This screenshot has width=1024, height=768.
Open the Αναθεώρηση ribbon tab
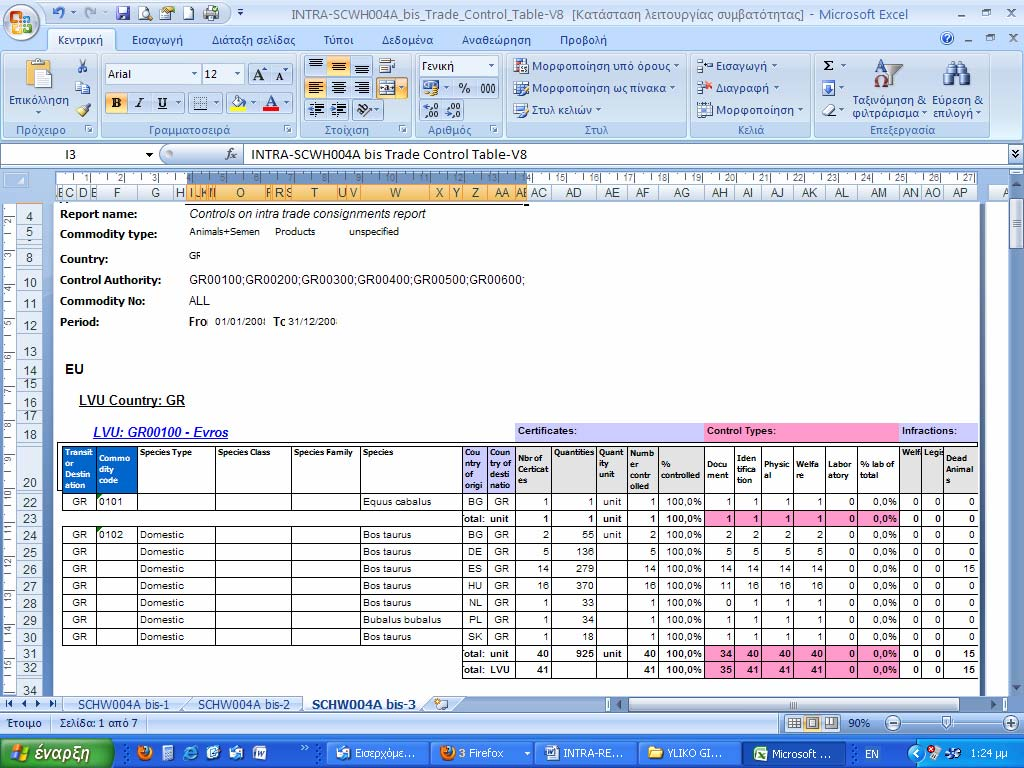[x=496, y=40]
